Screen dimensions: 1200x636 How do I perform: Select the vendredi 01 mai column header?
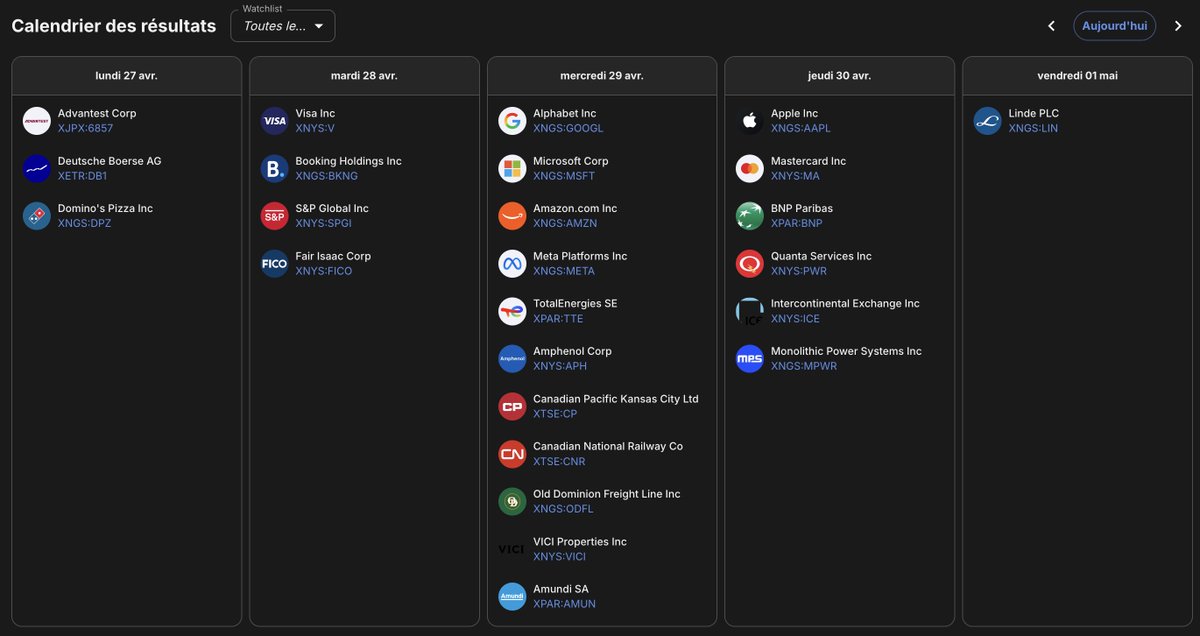(1078, 76)
